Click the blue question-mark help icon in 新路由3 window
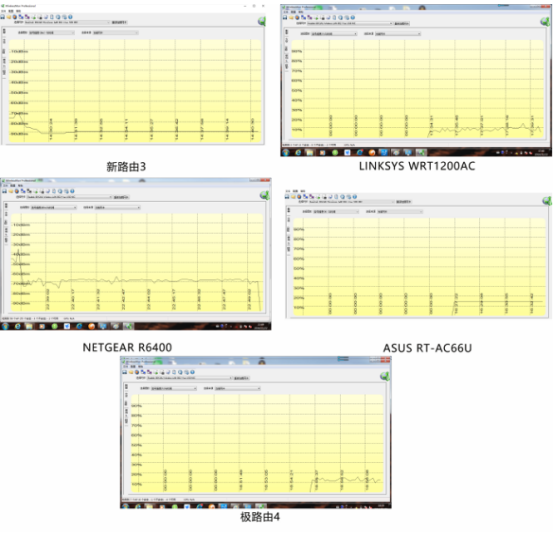 point(70,17)
